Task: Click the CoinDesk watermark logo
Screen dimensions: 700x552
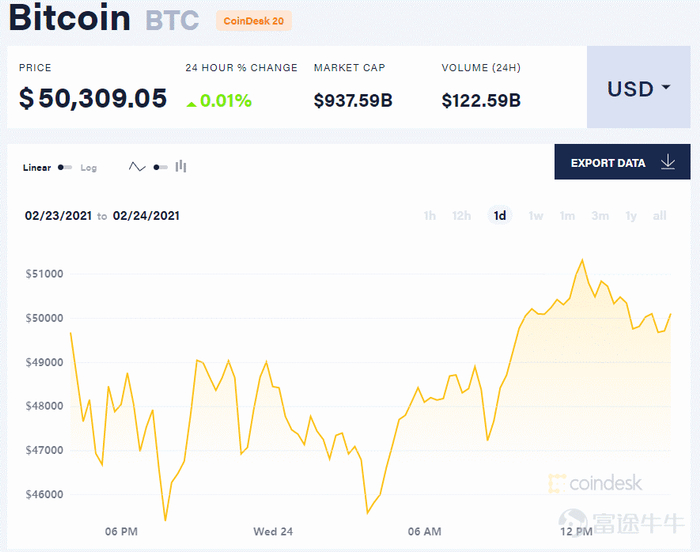Action: click(595, 484)
